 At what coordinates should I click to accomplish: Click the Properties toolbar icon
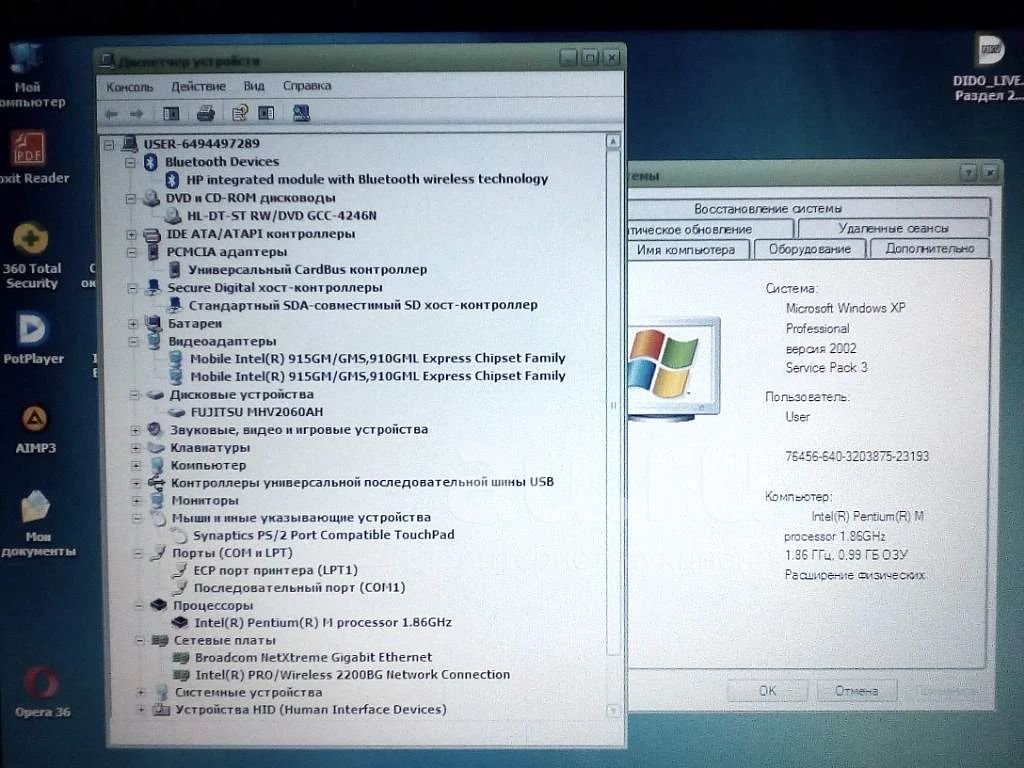239,114
